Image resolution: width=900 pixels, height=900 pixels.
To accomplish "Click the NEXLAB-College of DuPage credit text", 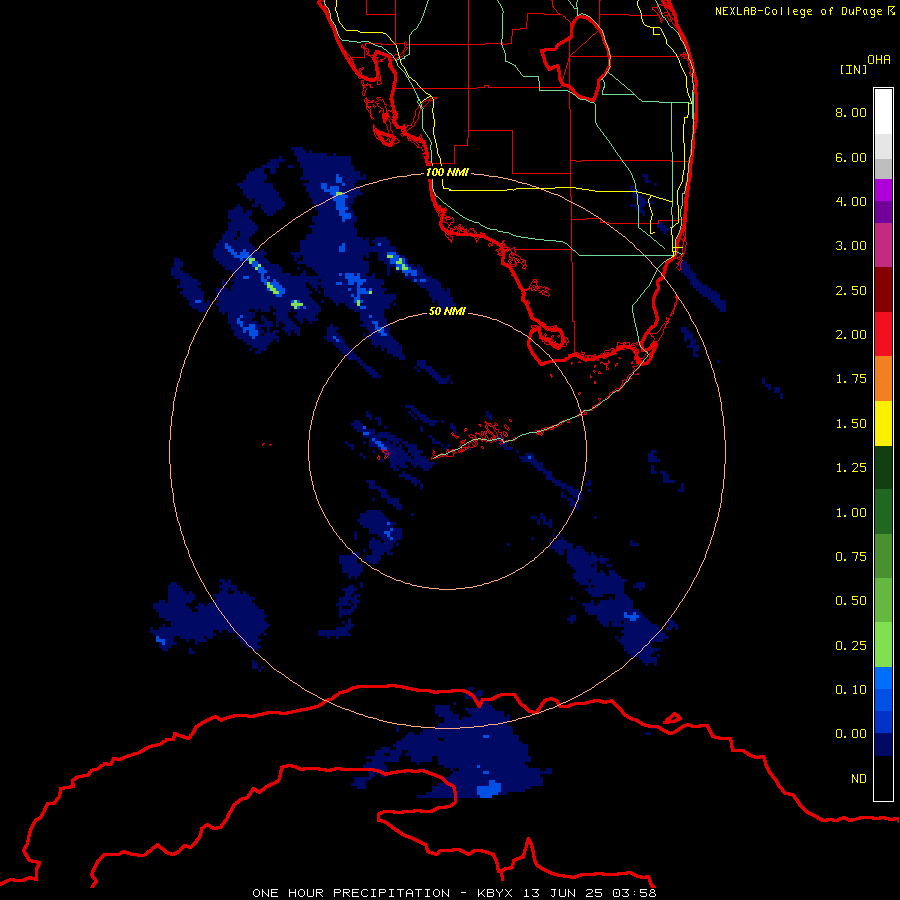I will (804, 11).
